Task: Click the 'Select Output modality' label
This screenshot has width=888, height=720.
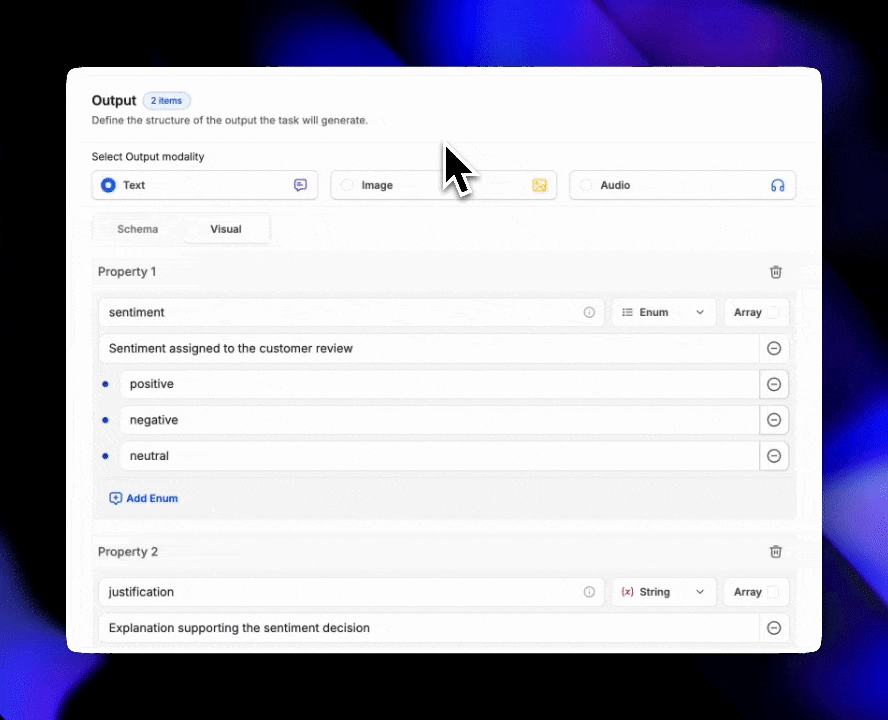Action: (x=148, y=157)
